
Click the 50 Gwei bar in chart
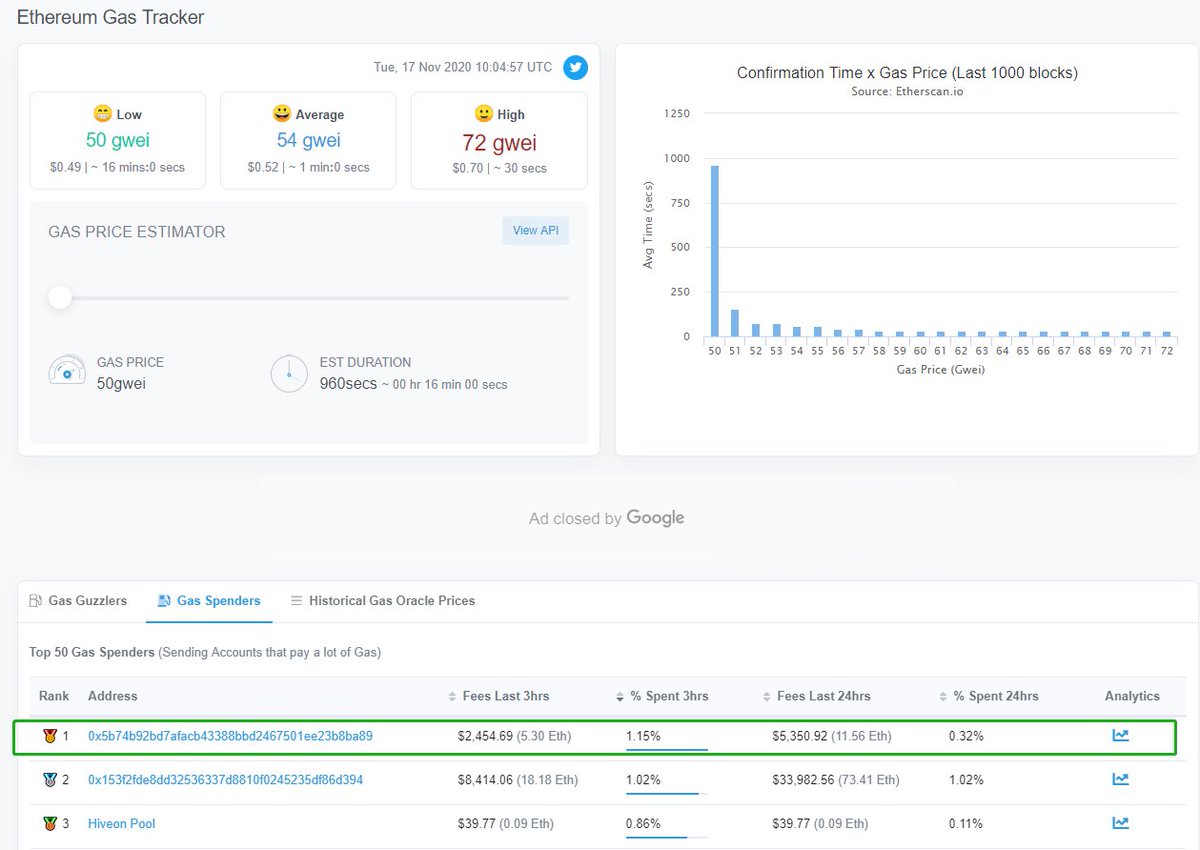pyautogui.click(x=714, y=251)
